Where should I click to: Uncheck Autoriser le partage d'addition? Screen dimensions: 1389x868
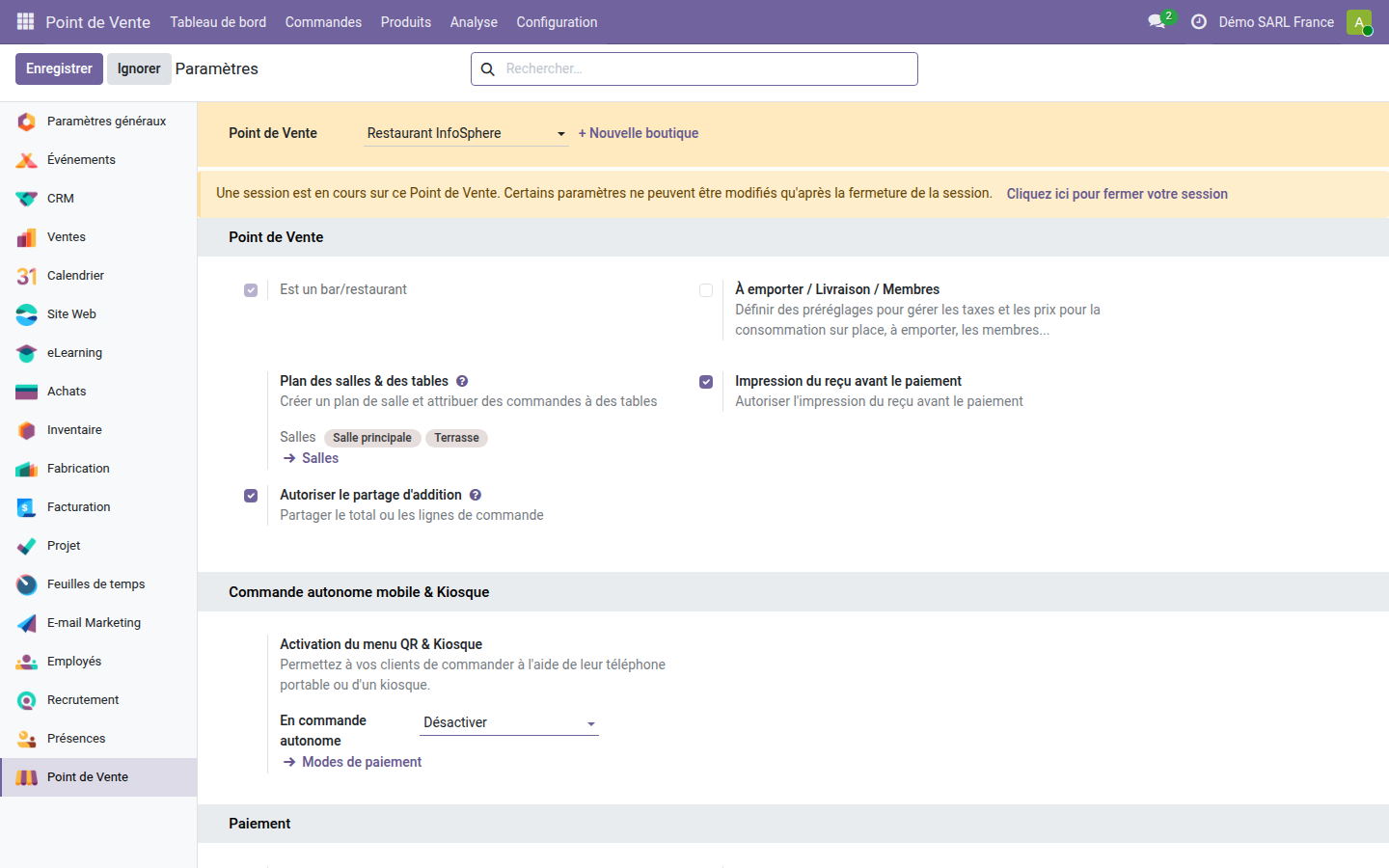(x=251, y=496)
